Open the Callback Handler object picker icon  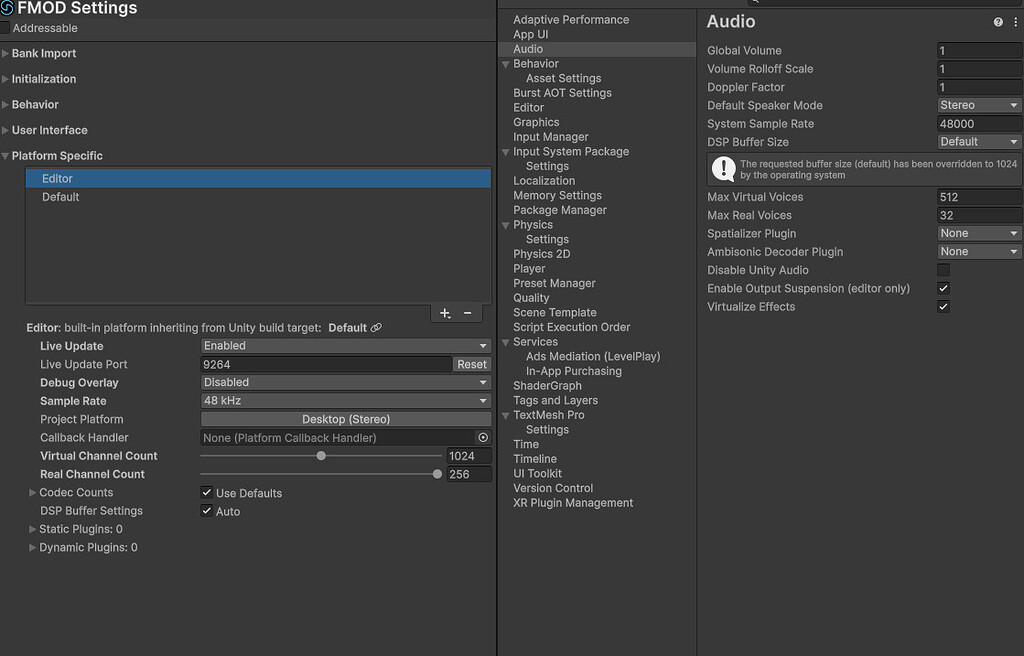click(483, 437)
